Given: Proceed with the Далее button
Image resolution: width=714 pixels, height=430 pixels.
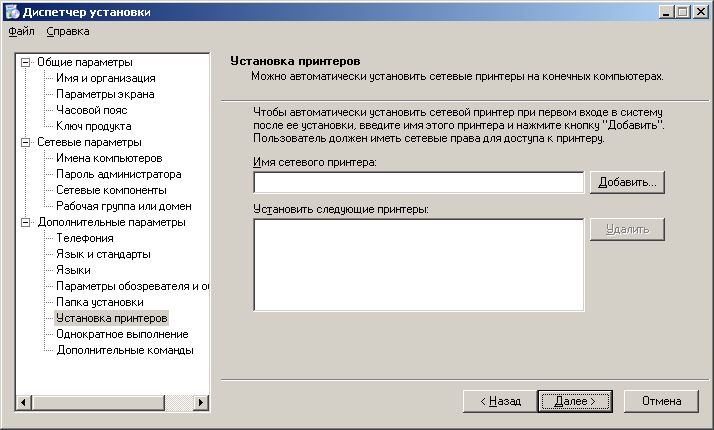Looking at the screenshot, I should click(575, 401).
